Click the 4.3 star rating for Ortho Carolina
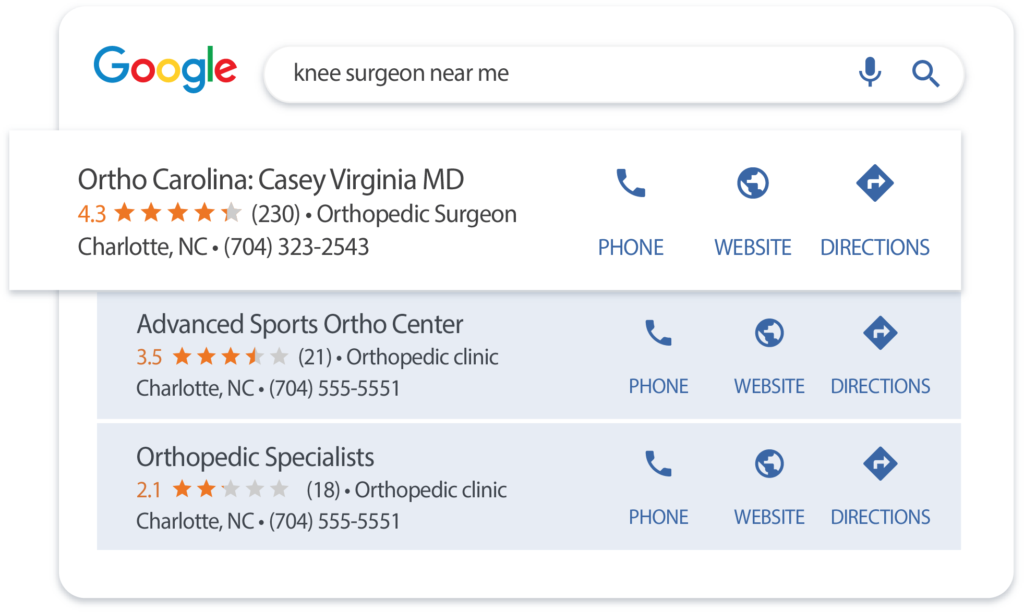1024x612 pixels. [x=160, y=213]
